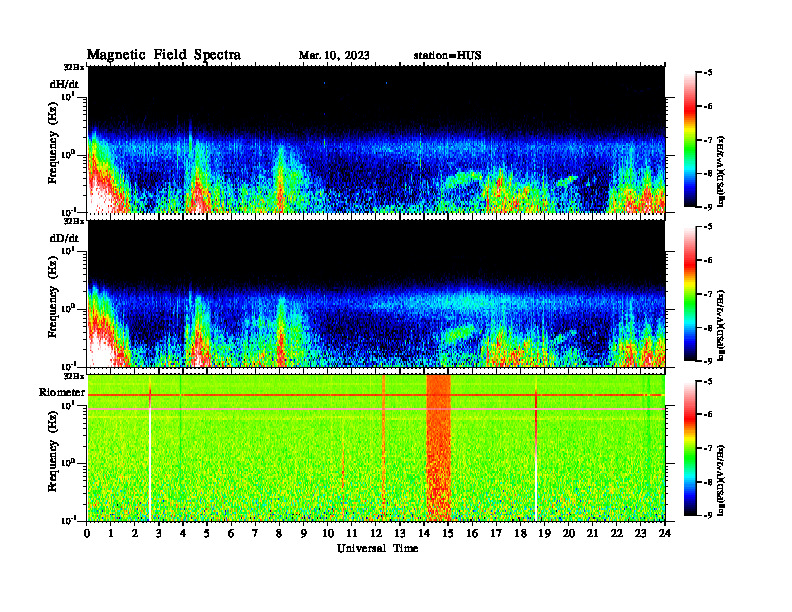Click the broad red band at 14–15 UT in Riometer panel
The height and width of the screenshot is (612, 792).
tap(438, 448)
